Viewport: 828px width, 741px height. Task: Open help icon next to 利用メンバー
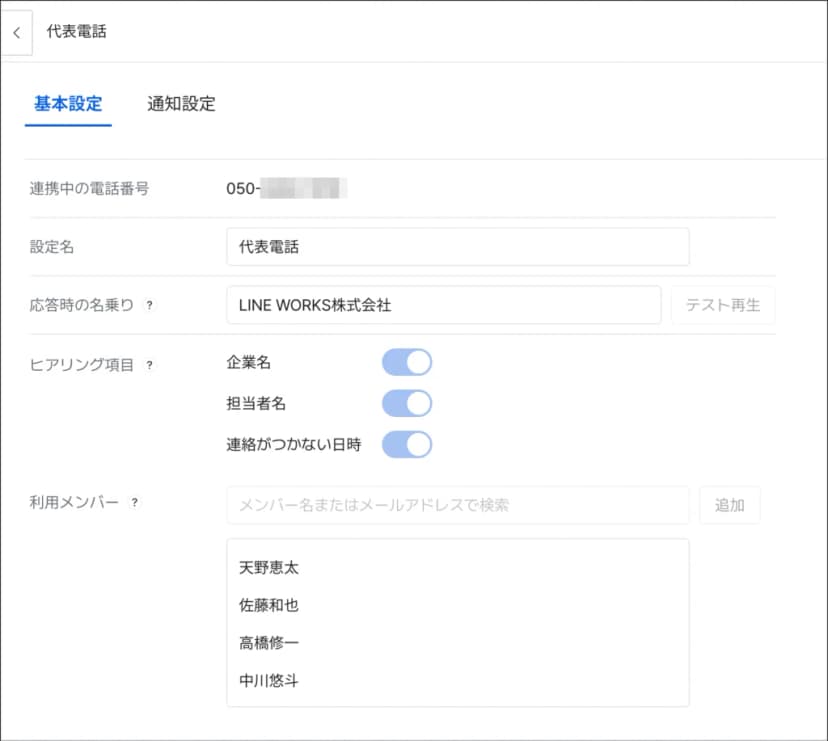point(135,502)
